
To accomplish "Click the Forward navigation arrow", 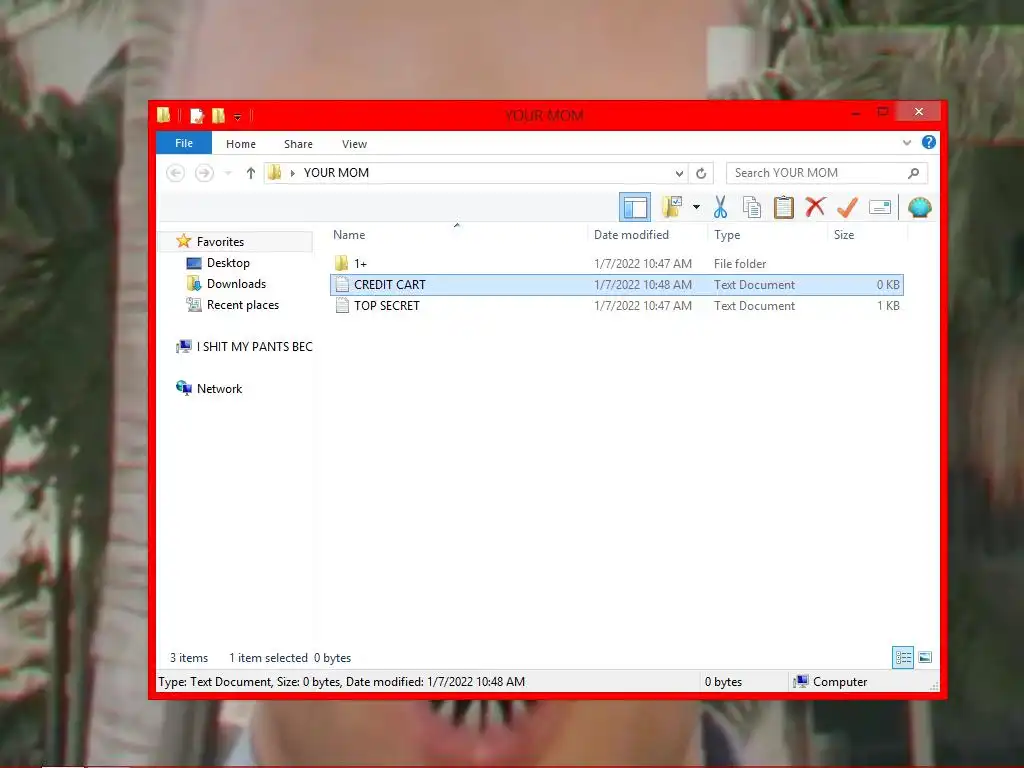I will tap(204, 173).
